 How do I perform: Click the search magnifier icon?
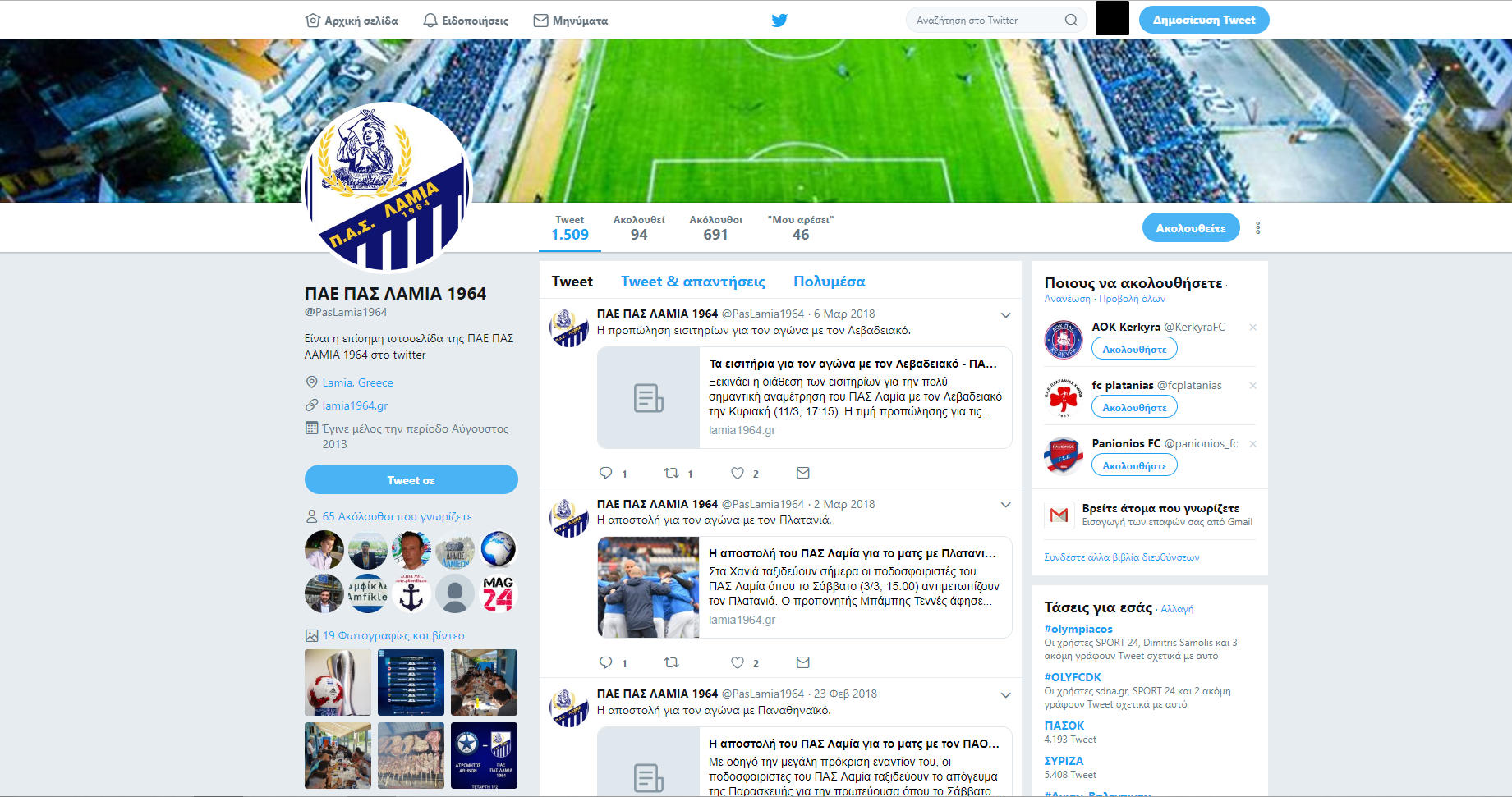pyautogui.click(x=1071, y=21)
